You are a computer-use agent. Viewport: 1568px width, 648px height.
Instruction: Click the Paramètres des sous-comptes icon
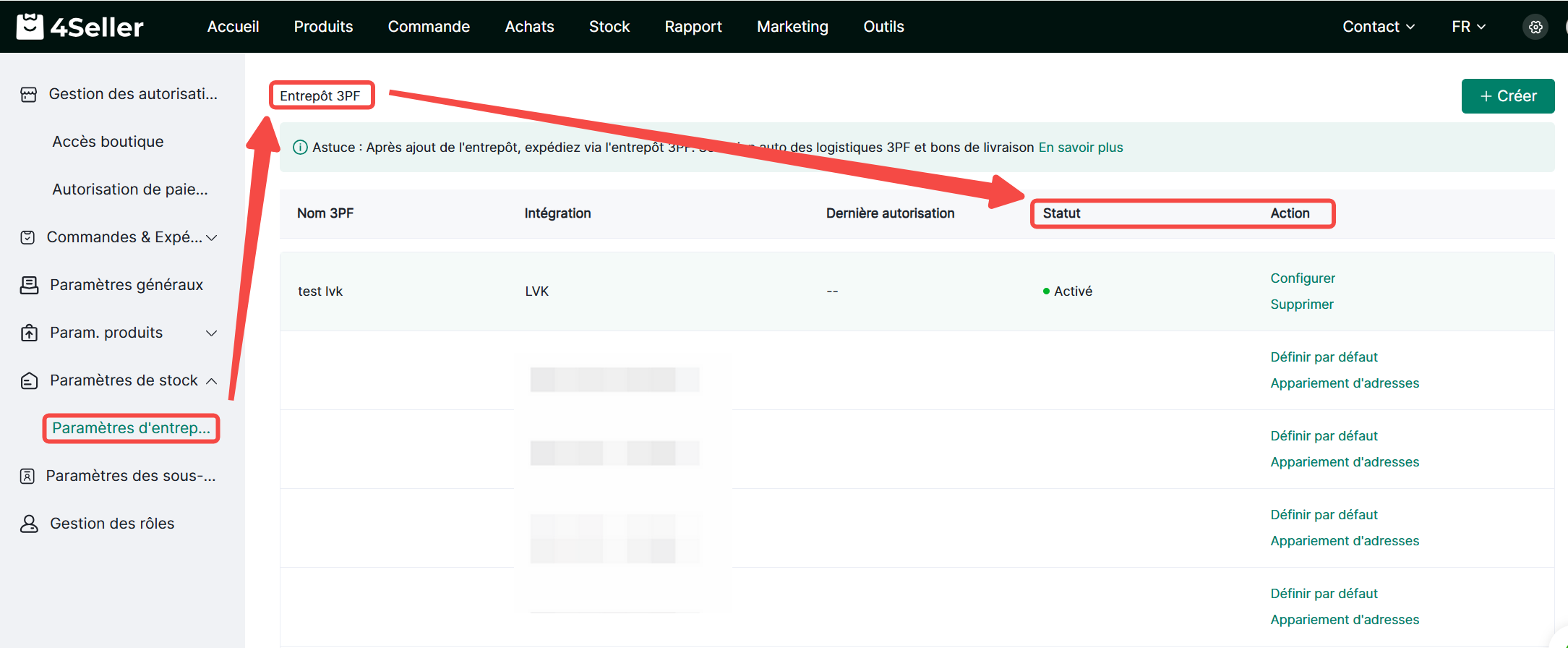click(27, 477)
